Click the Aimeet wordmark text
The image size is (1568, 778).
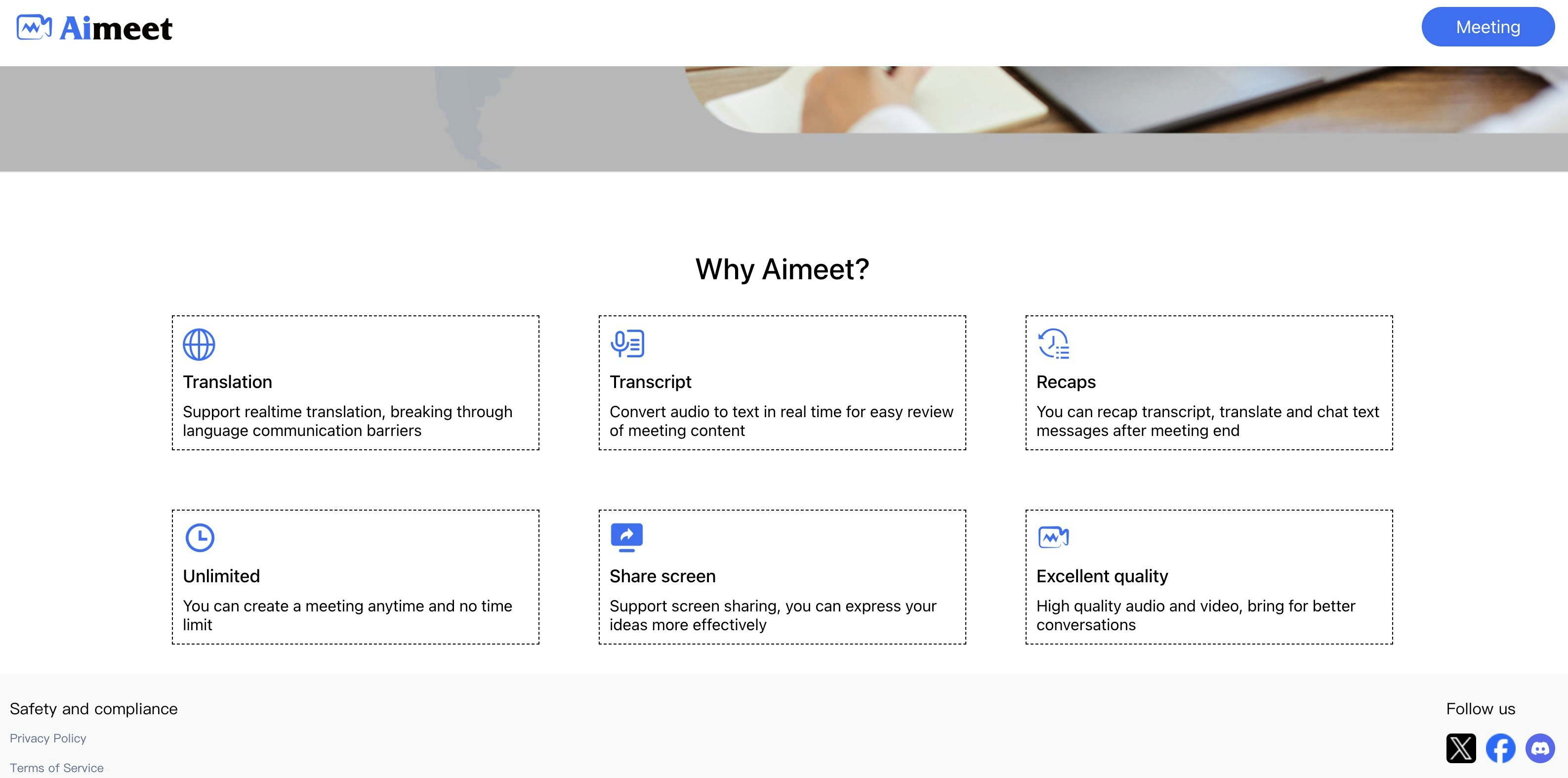[116, 29]
